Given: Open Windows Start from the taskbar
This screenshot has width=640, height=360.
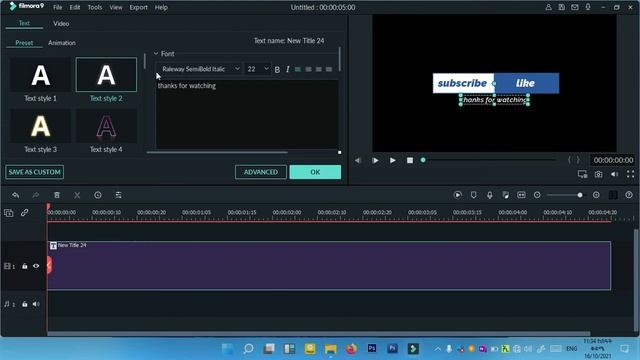Looking at the screenshot, I should (x=228, y=349).
